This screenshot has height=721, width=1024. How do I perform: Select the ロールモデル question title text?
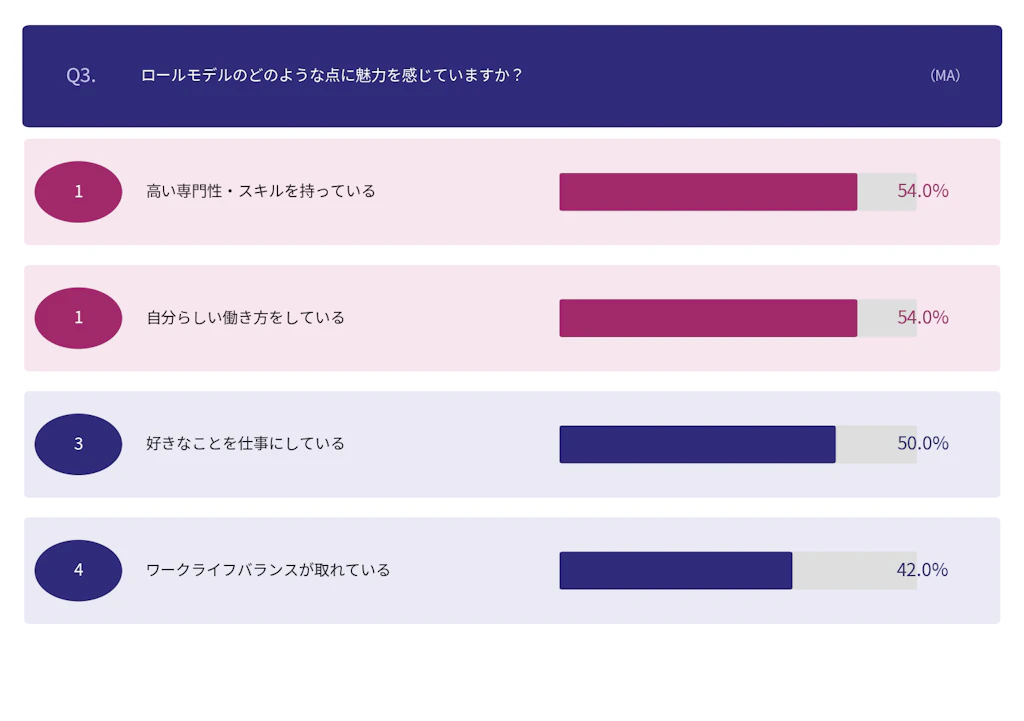click(331, 75)
